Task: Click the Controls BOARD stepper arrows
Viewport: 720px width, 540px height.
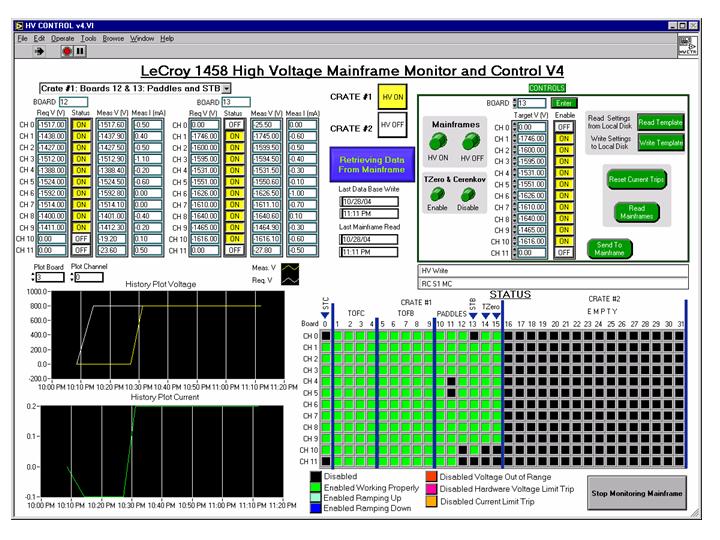Action: 515,103
